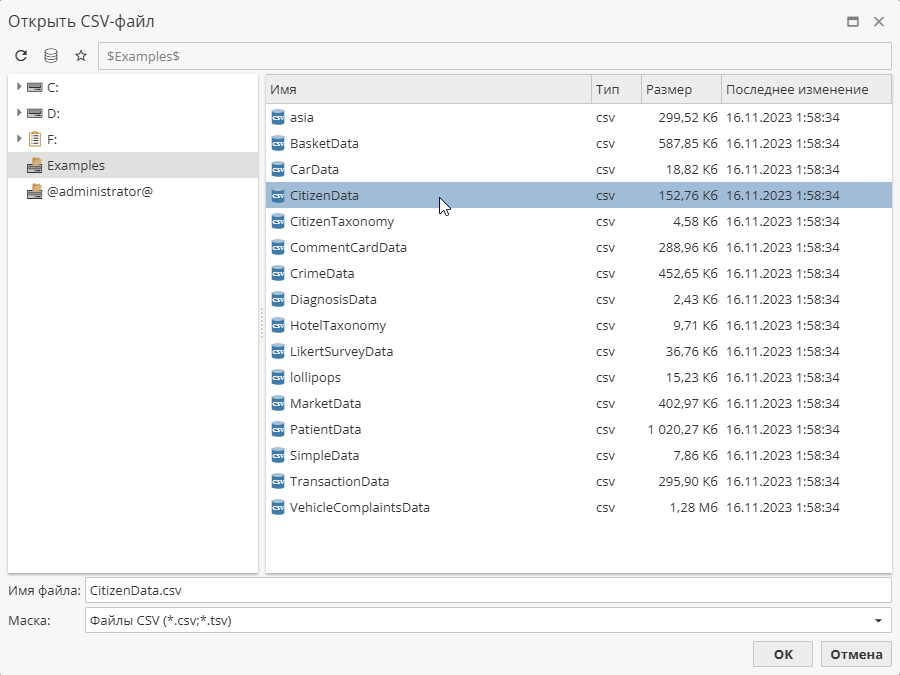Click the CommentCardData csv file icon
900x675 pixels.
278,247
